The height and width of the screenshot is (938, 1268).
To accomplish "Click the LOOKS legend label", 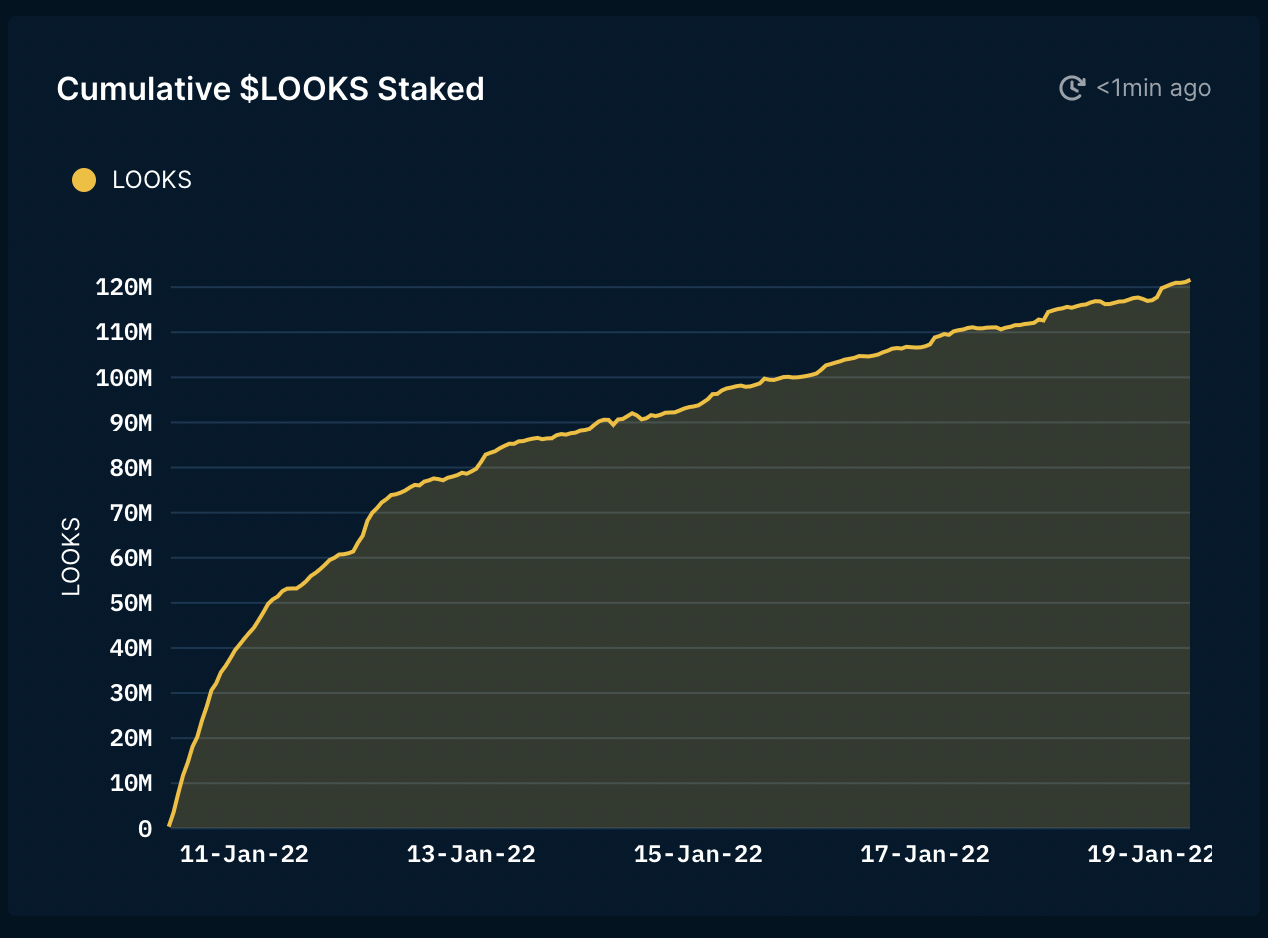I will [152, 180].
